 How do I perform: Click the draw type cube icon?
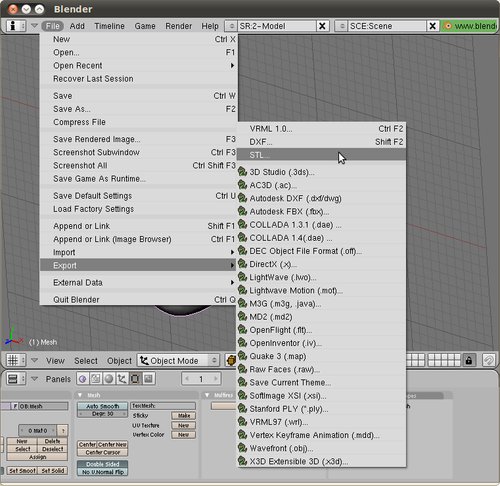pos(231,360)
